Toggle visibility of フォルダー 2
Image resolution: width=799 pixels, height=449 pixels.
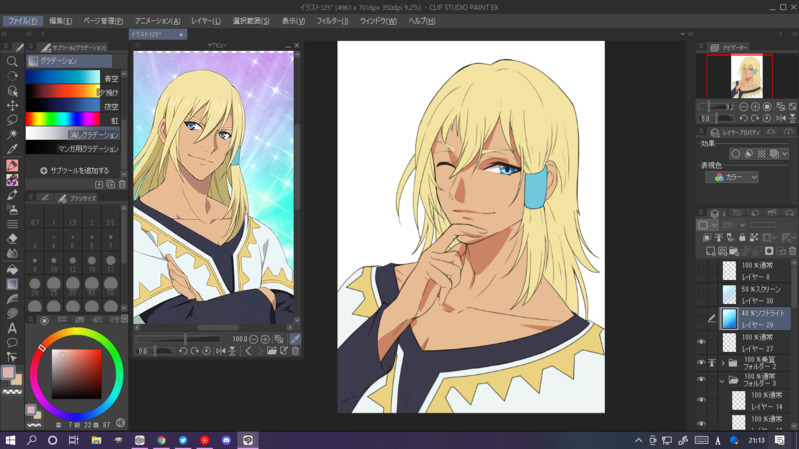[x=701, y=363]
